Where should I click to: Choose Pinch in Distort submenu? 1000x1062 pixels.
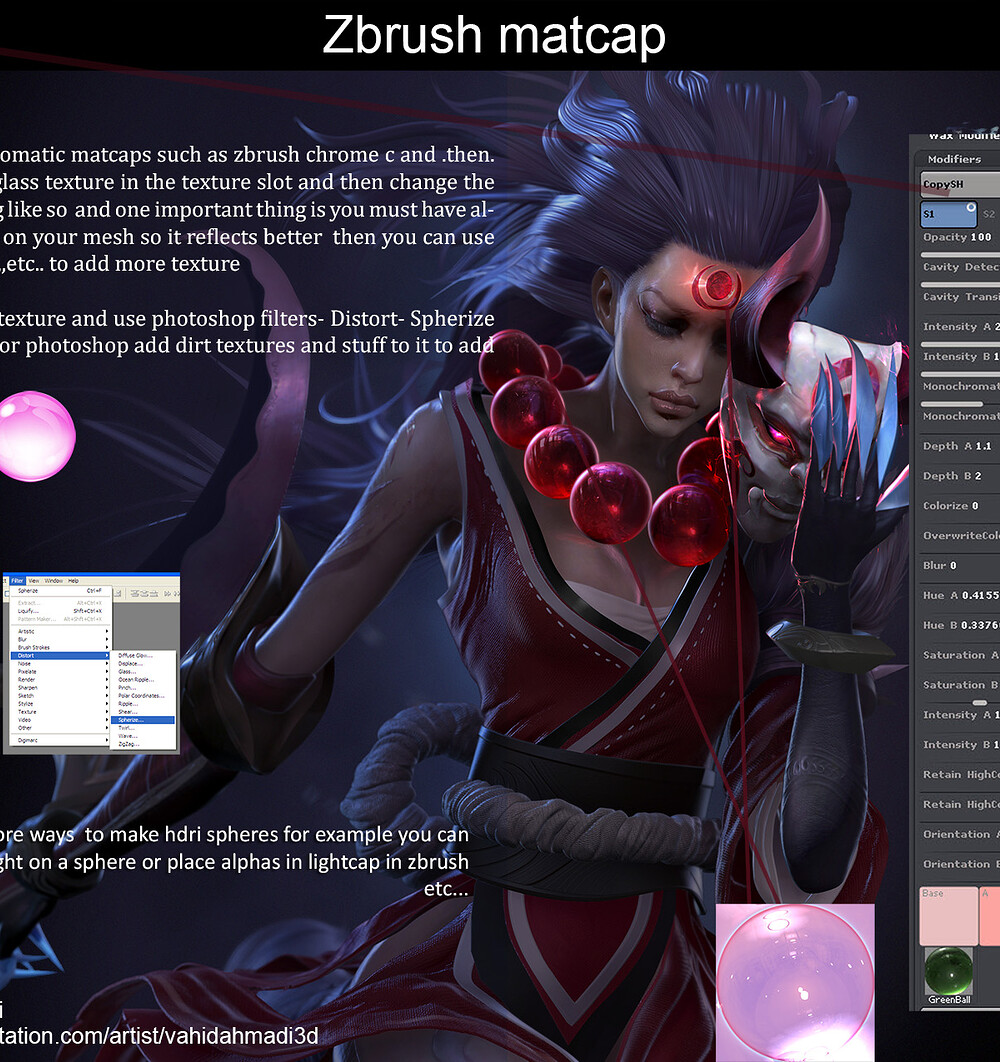(145, 687)
